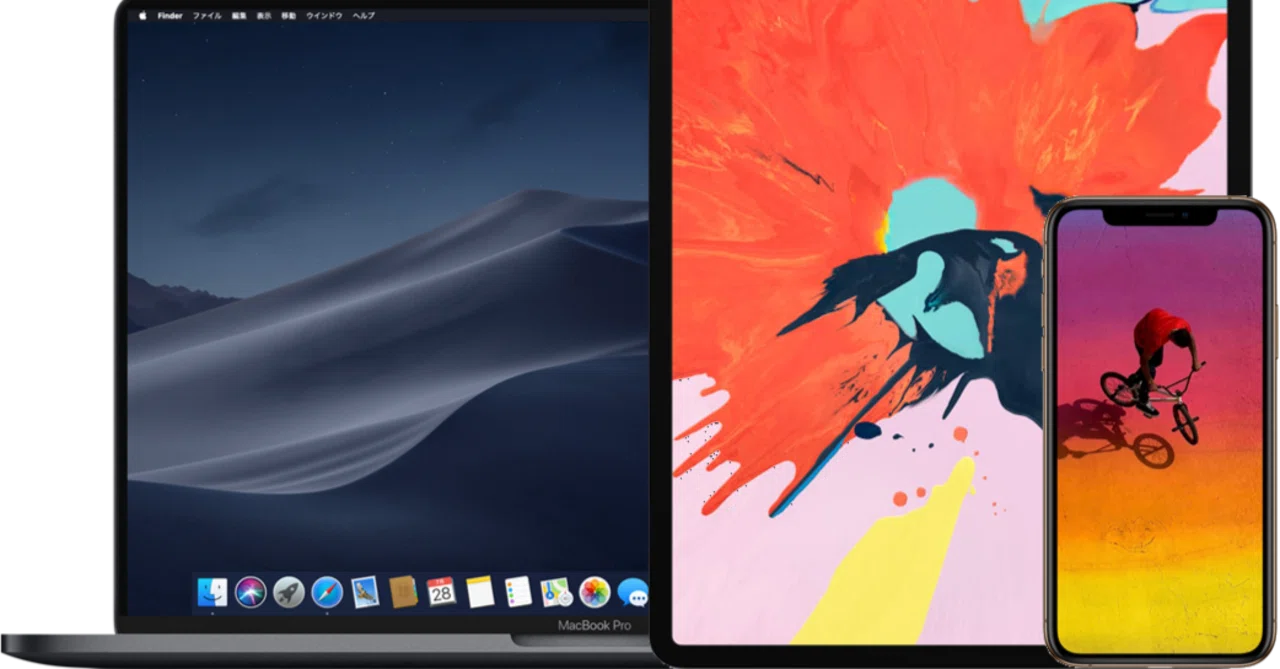
Task: Open Calendar showing 28 in dock
Action: click(441, 592)
